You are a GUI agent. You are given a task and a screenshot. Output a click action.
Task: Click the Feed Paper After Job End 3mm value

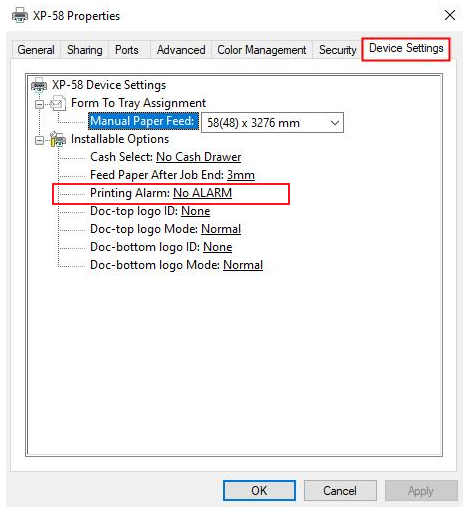241,175
